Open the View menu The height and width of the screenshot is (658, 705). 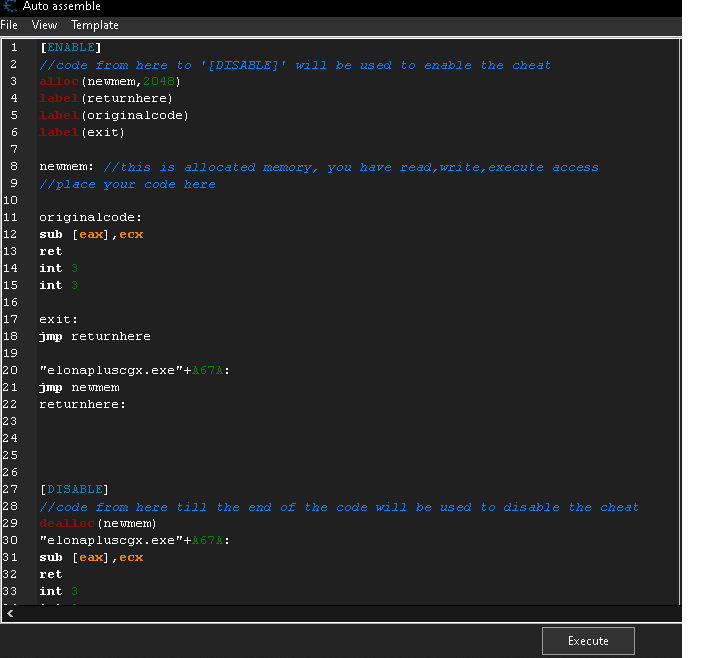[x=44, y=25]
